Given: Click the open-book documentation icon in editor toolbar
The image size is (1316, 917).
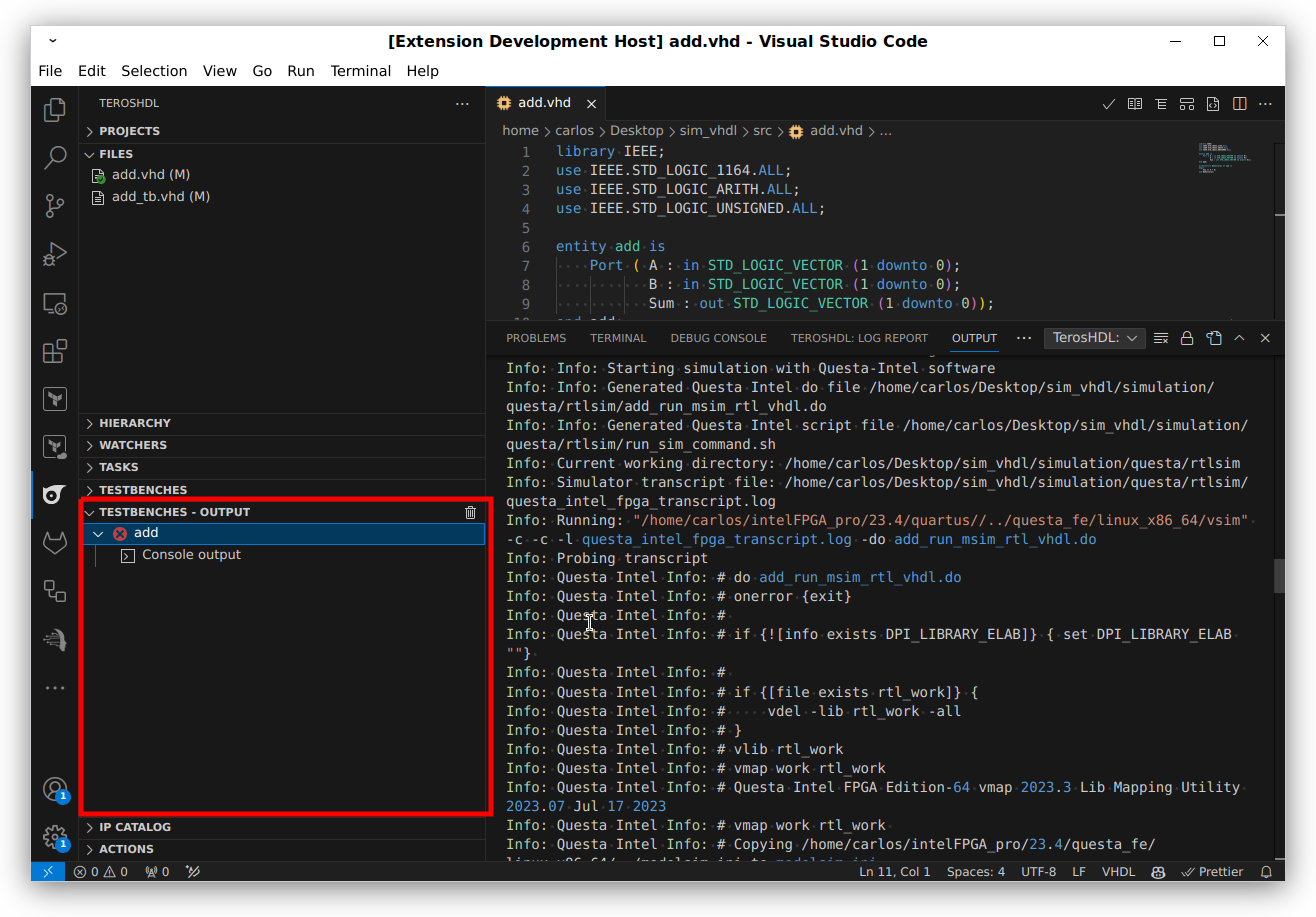Looking at the screenshot, I should [1135, 103].
